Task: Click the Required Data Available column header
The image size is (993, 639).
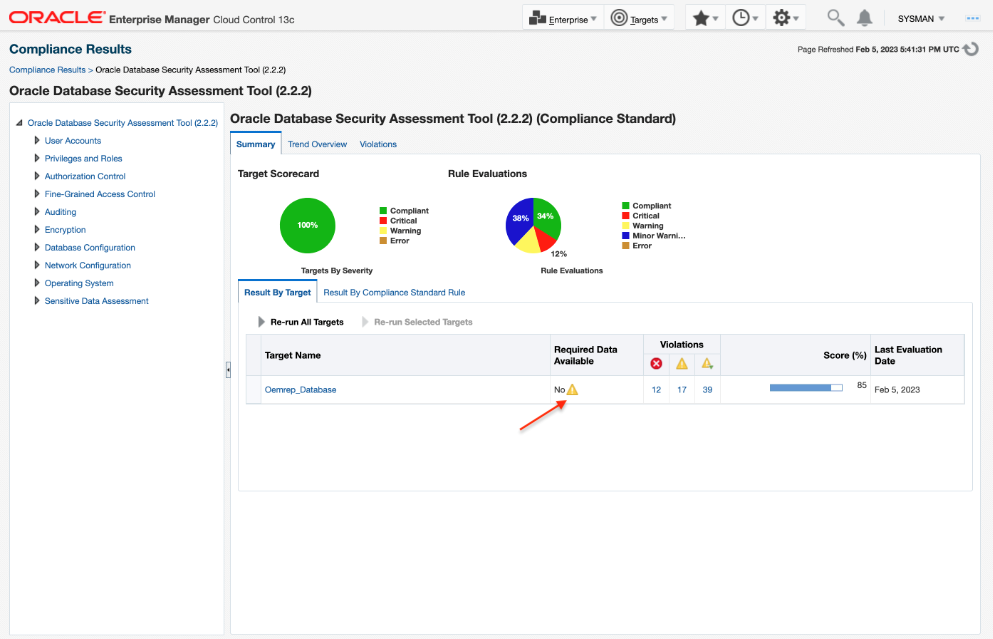Action: pyautogui.click(x=597, y=355)
